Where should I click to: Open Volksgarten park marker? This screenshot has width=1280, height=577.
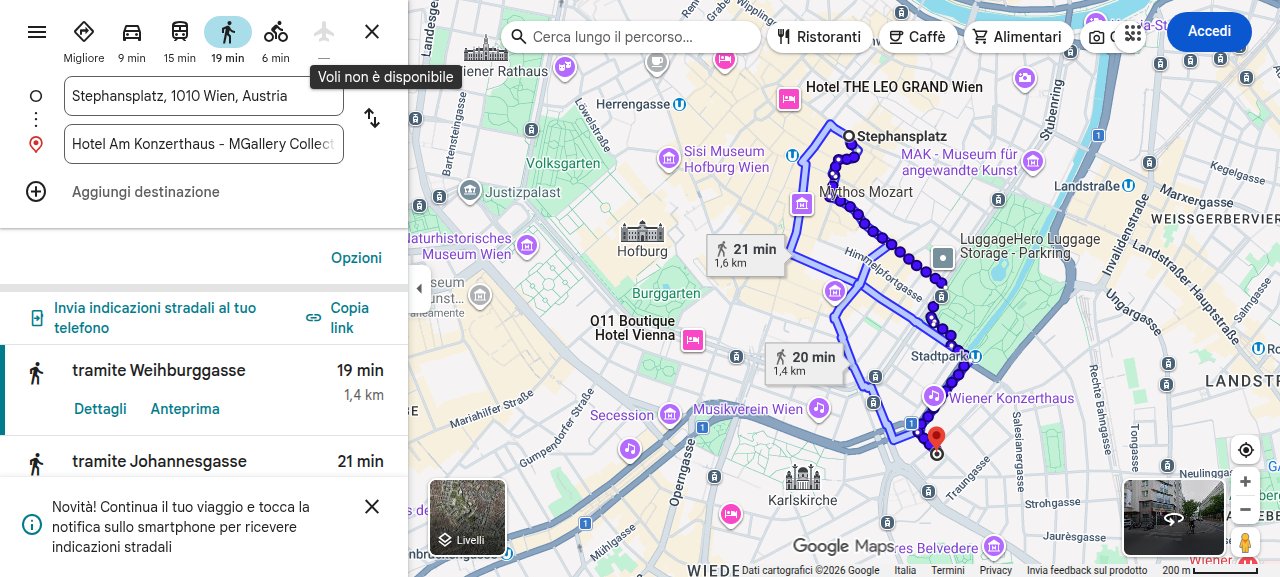coord(563,163)
